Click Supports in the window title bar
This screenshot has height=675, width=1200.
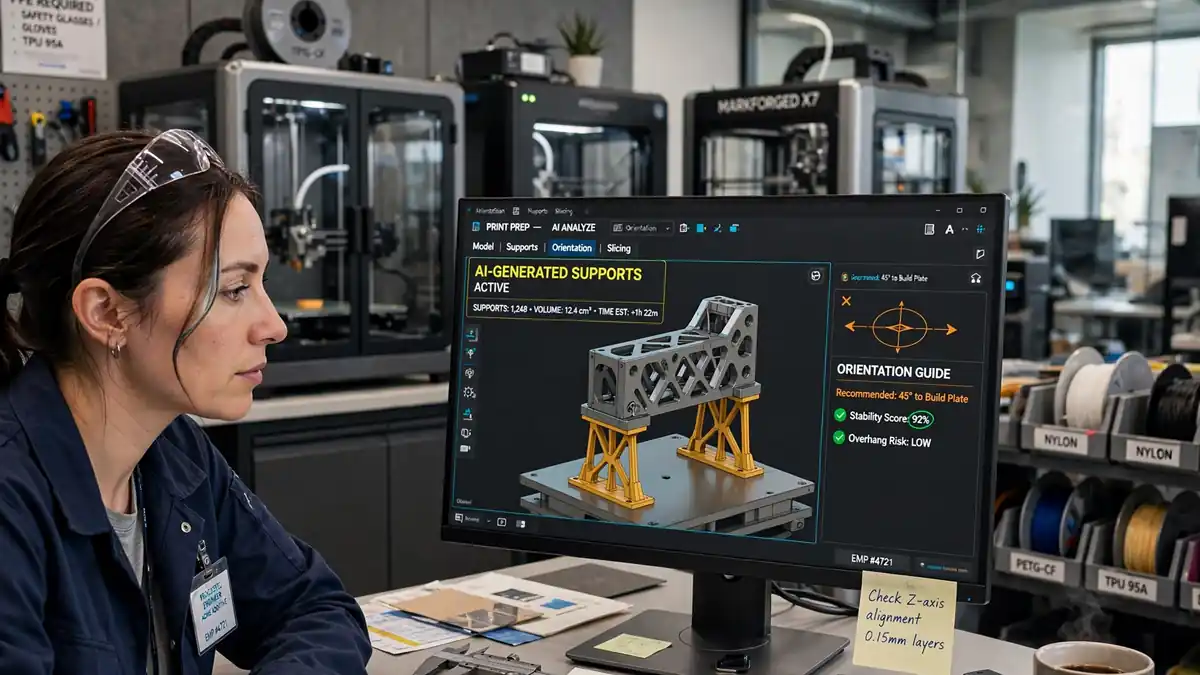click(537, 211)
